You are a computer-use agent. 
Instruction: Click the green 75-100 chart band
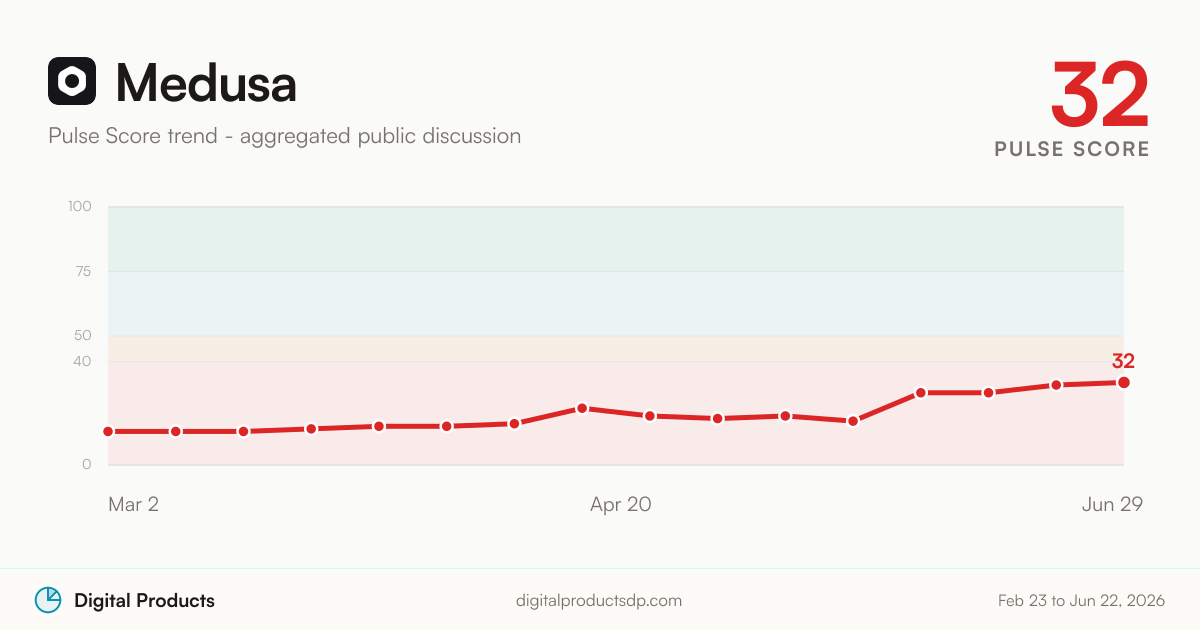click(616, 239)
